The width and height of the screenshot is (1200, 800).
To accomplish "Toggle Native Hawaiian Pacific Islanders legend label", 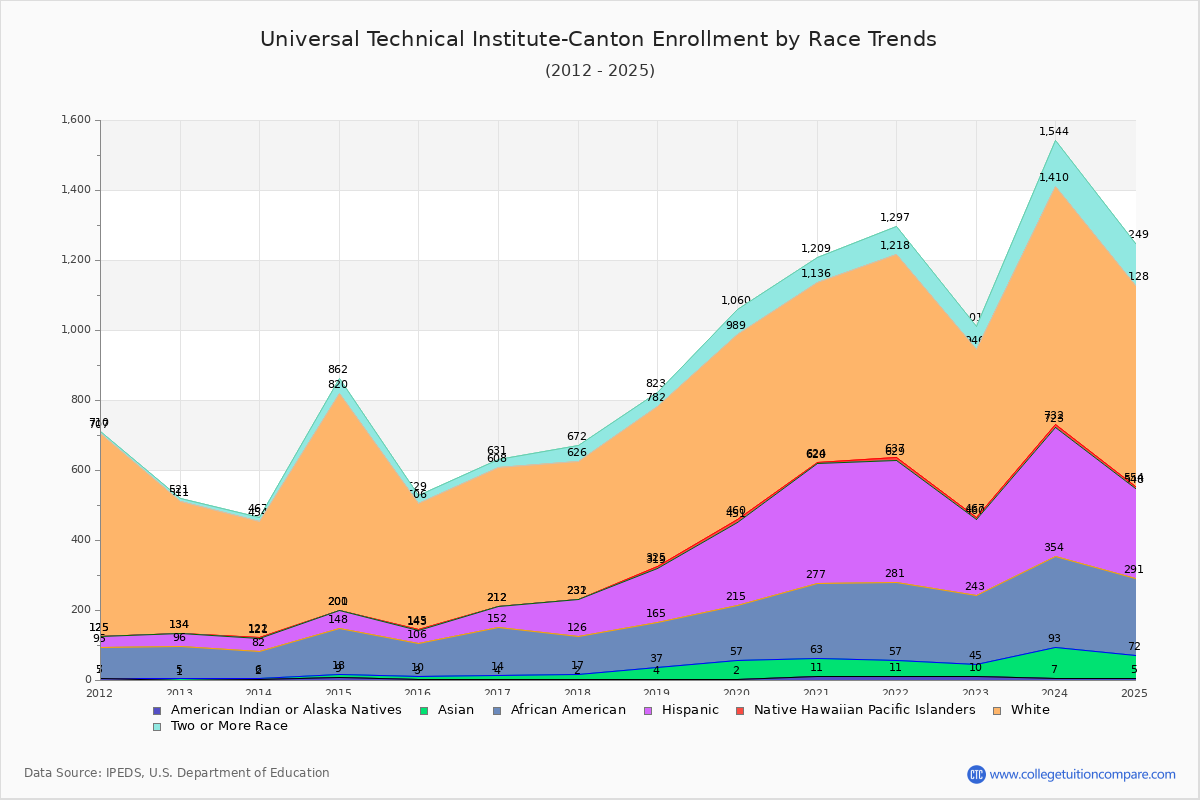I will point(864,710).
